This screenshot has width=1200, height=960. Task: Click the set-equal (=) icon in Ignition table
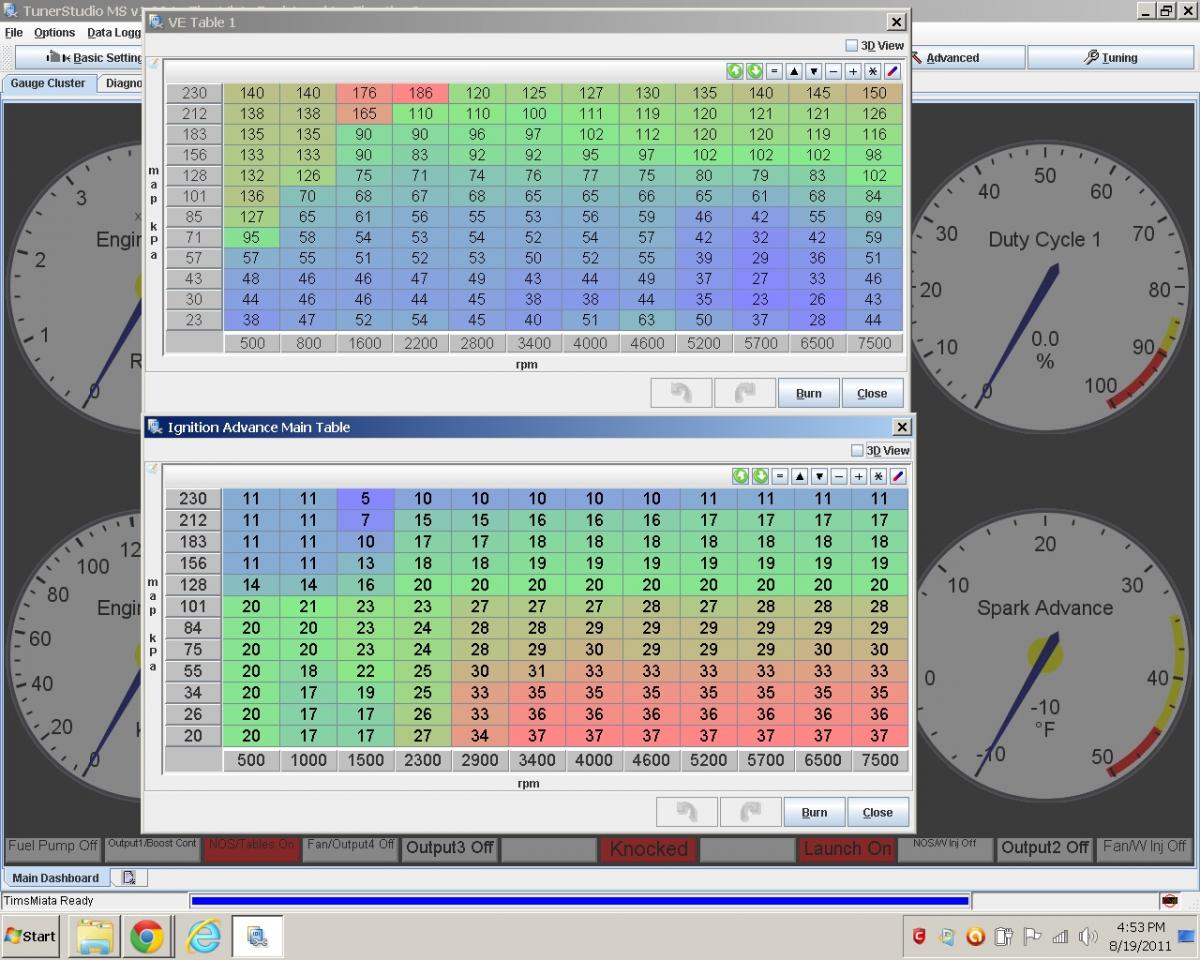coord(780,477)
